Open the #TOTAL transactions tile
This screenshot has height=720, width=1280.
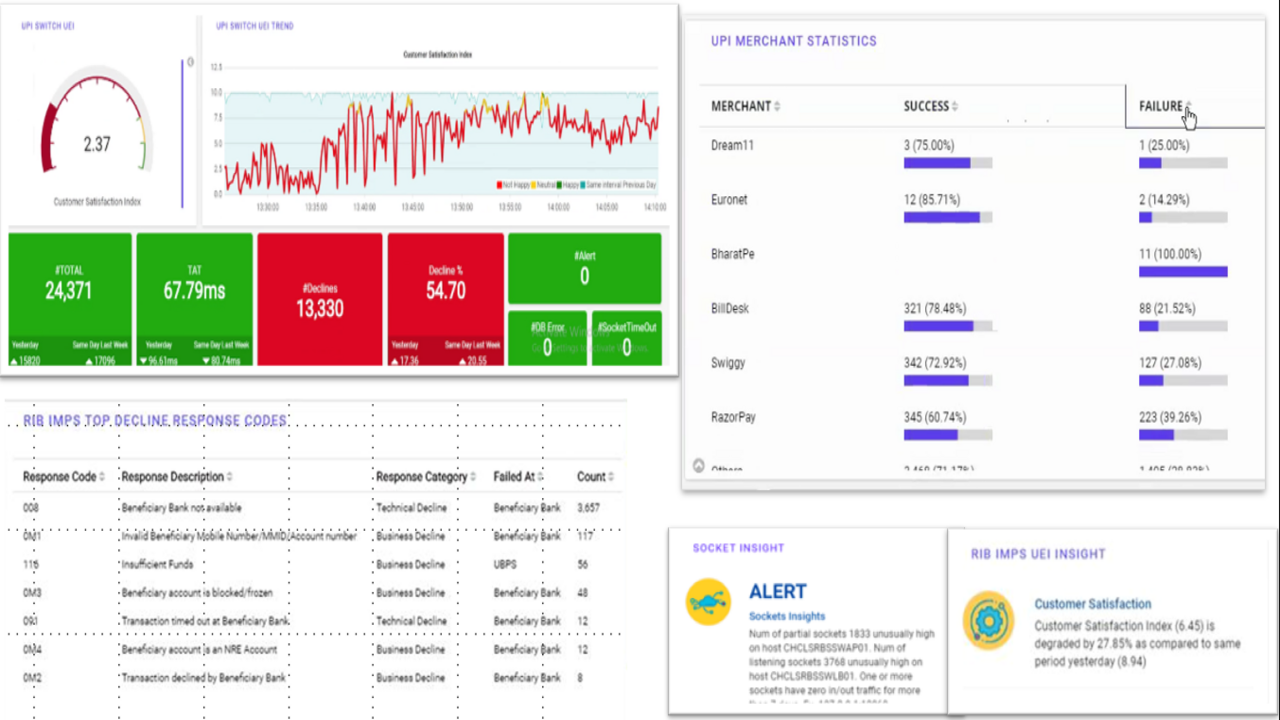[69, 285]
